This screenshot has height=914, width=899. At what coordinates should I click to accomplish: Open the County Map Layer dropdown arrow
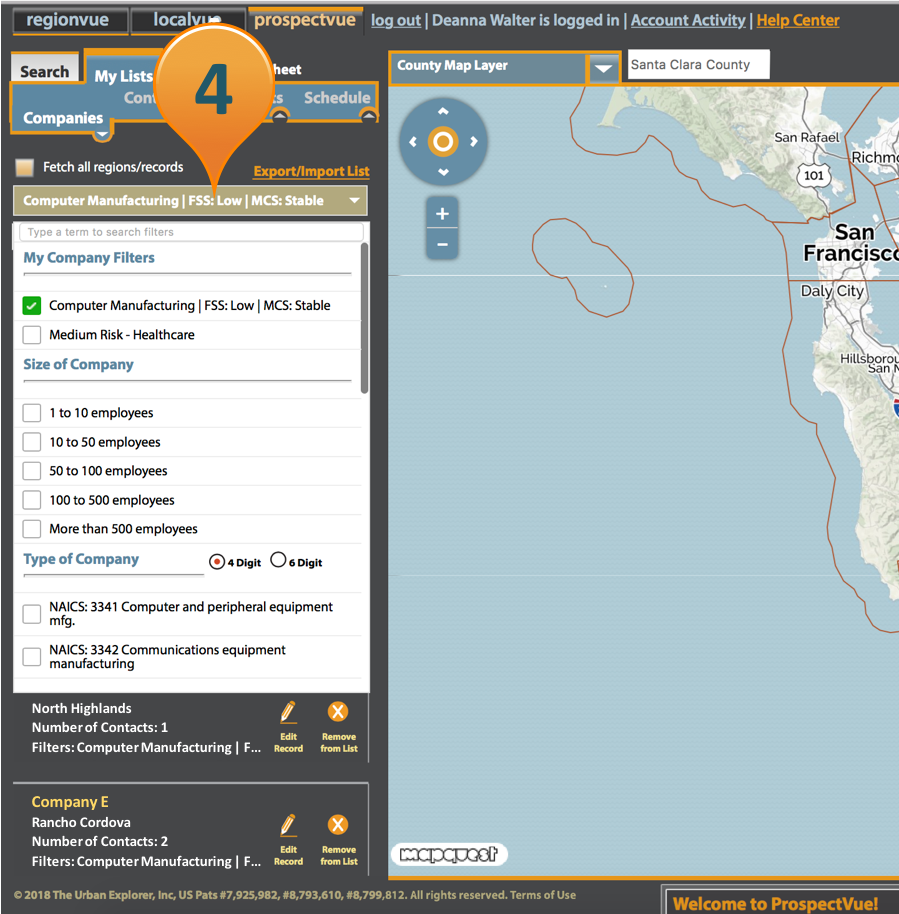click(603, 68)
